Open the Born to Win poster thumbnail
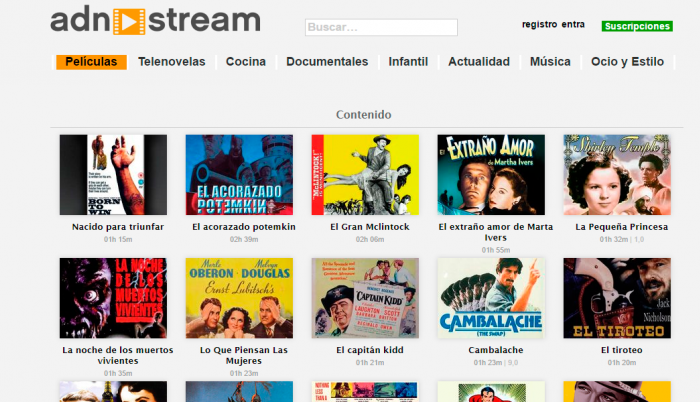Image resolution: width=700 pixels, height=402 pixels. click(x=113, y=175)
